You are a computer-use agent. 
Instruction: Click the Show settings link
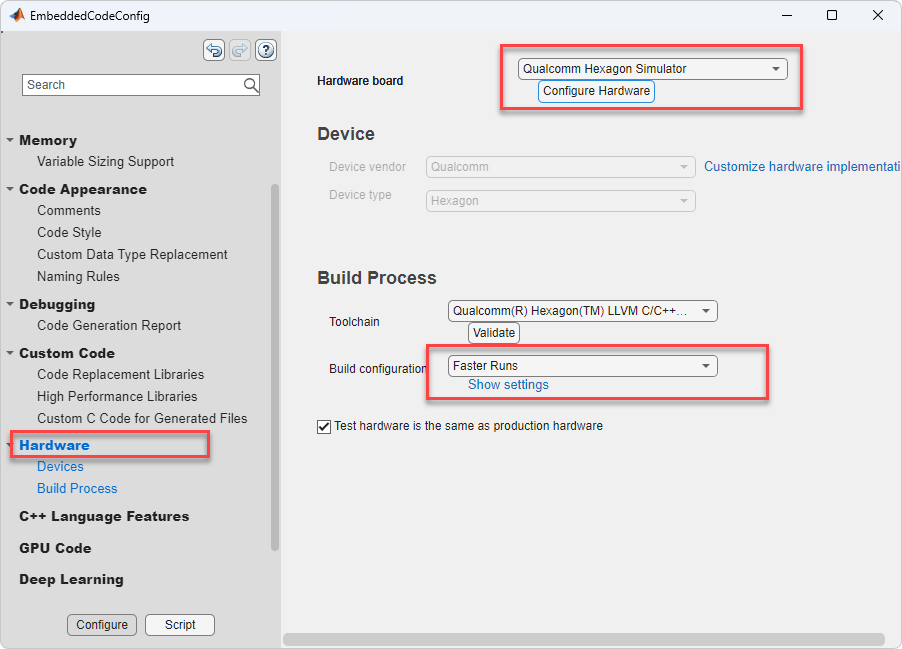click(x=508, y=385)
